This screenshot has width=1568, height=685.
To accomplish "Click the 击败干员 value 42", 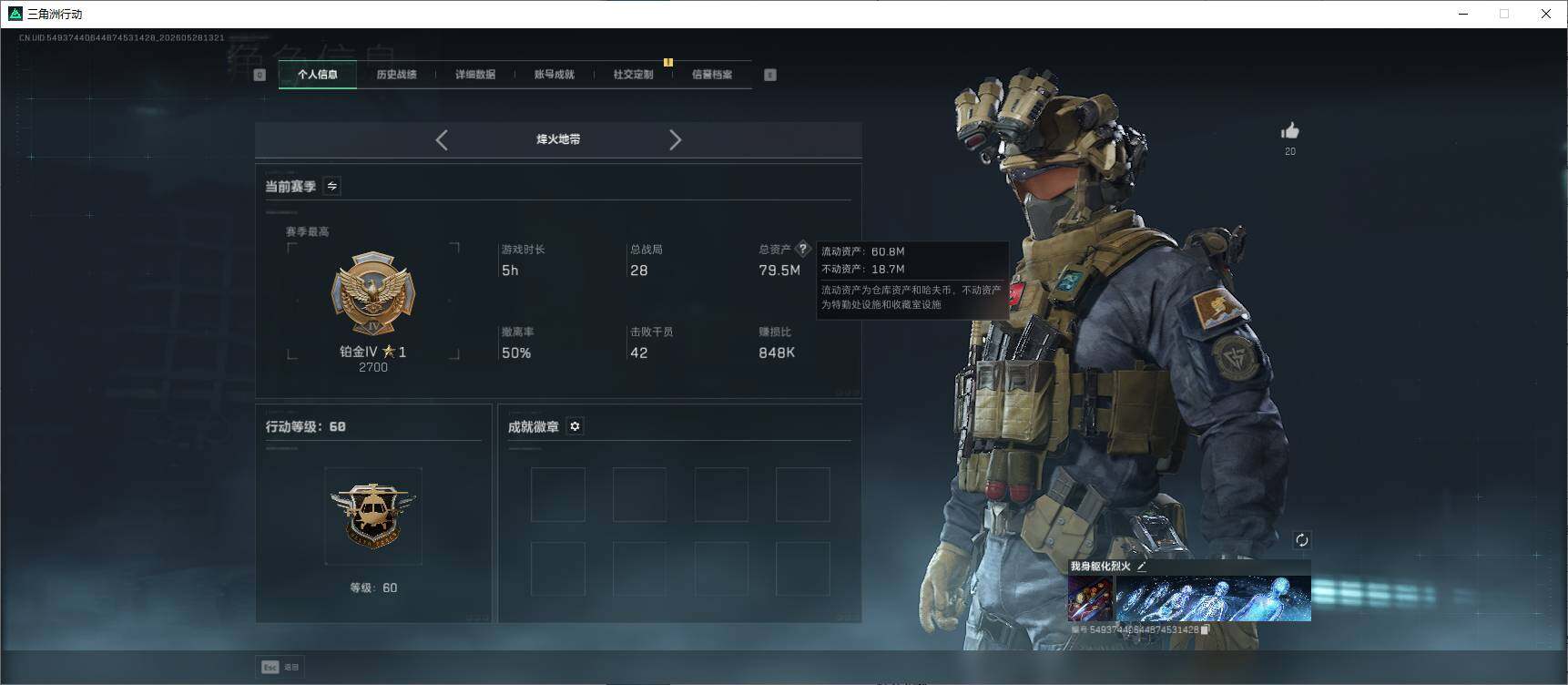I will (639, 353).
